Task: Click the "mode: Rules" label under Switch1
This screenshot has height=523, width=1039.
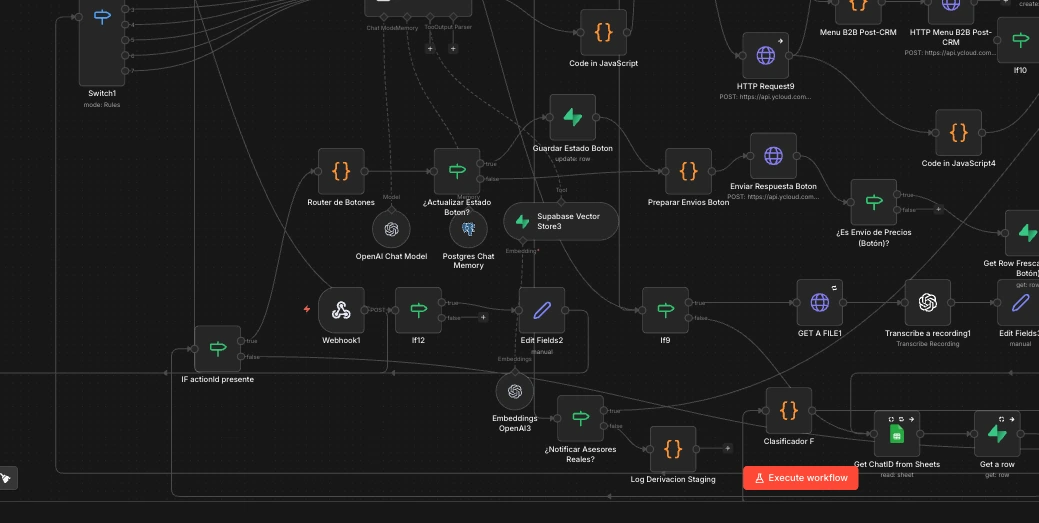Action: [x=102, y=105]
